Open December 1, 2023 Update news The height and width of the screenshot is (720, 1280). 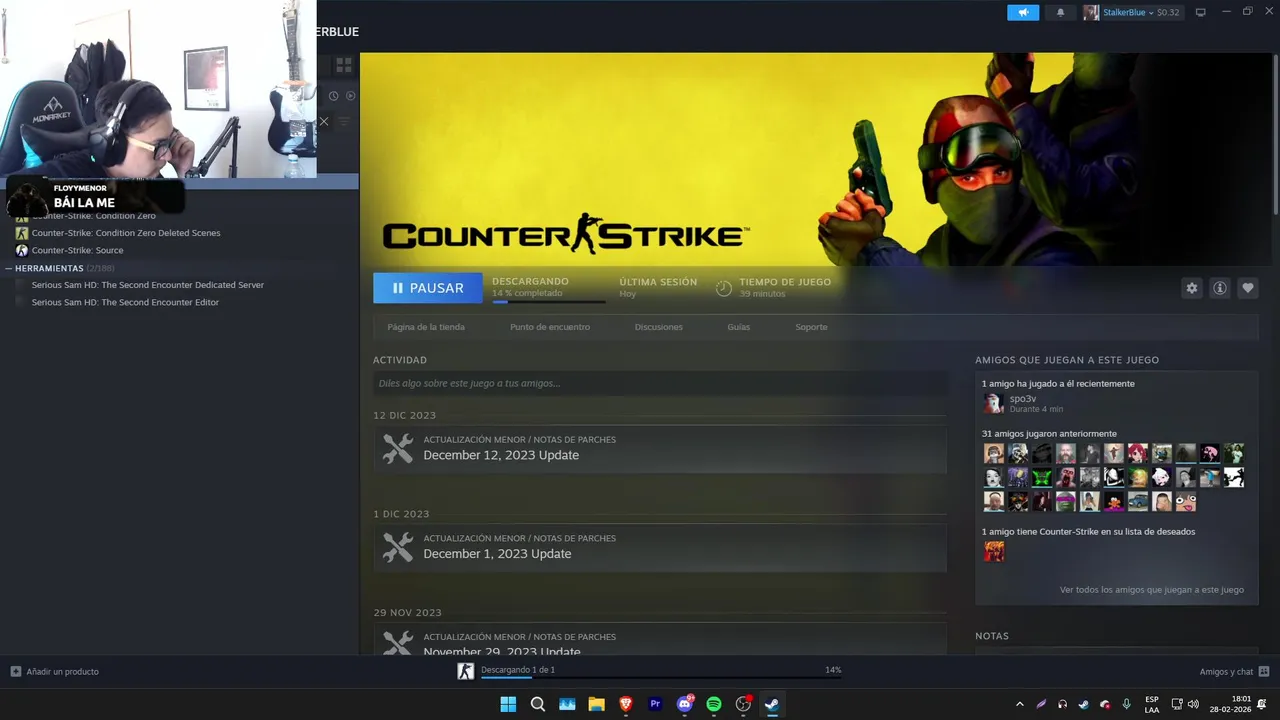660,547
